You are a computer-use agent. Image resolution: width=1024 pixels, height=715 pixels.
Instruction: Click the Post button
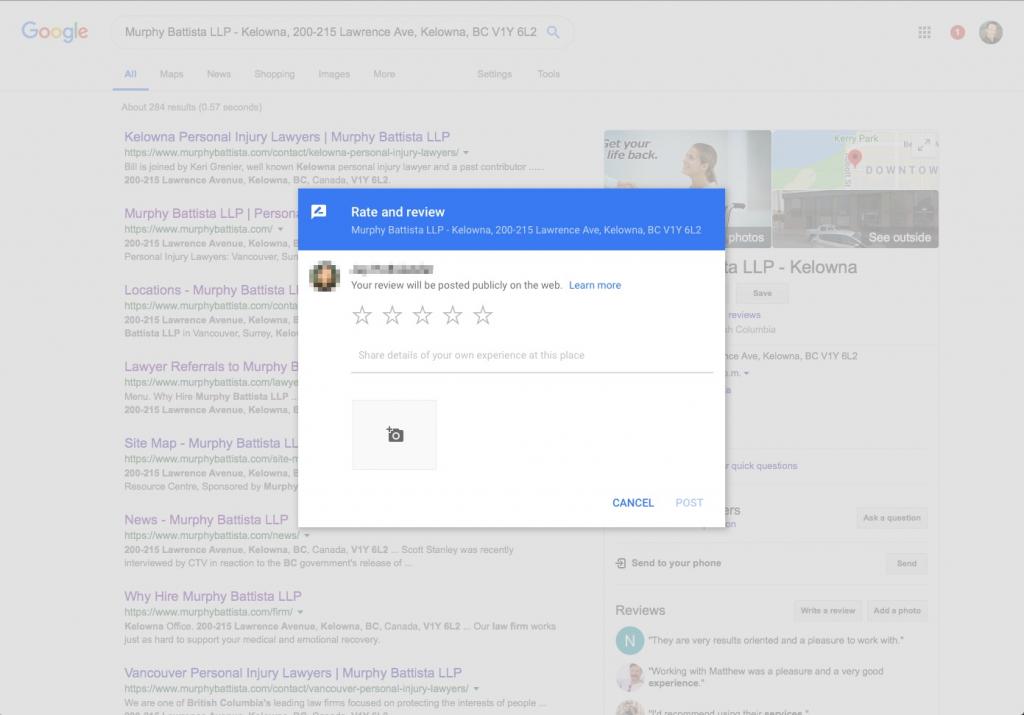click(x=689, y=503)
